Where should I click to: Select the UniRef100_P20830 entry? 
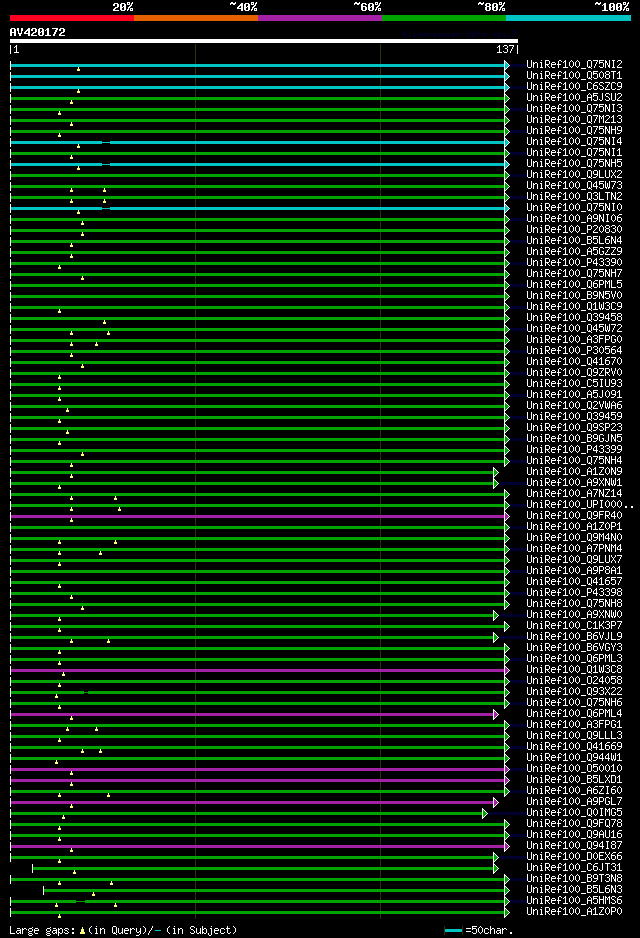574,229
